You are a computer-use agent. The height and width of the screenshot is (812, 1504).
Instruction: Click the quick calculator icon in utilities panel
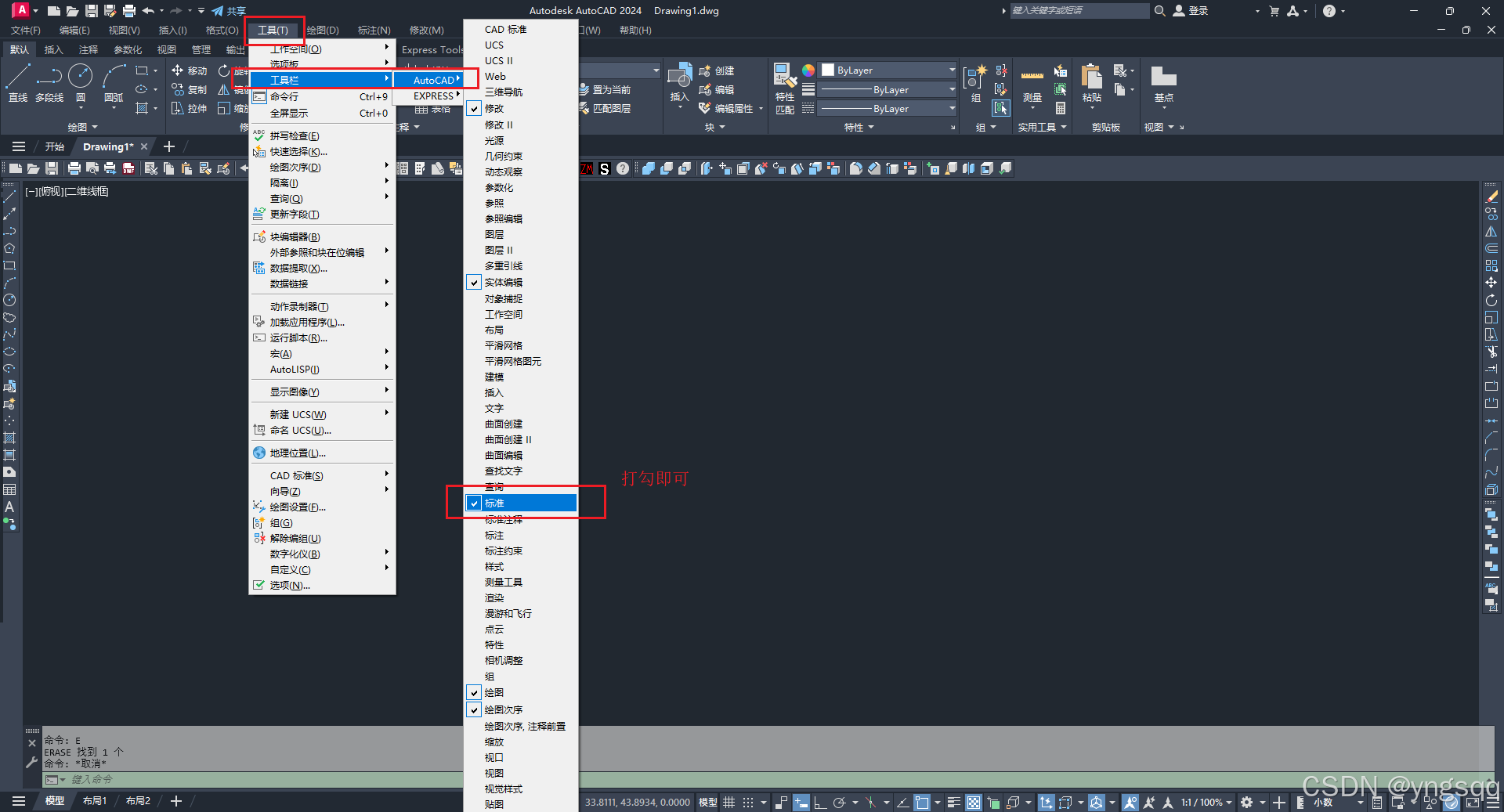coord(1060,108)
